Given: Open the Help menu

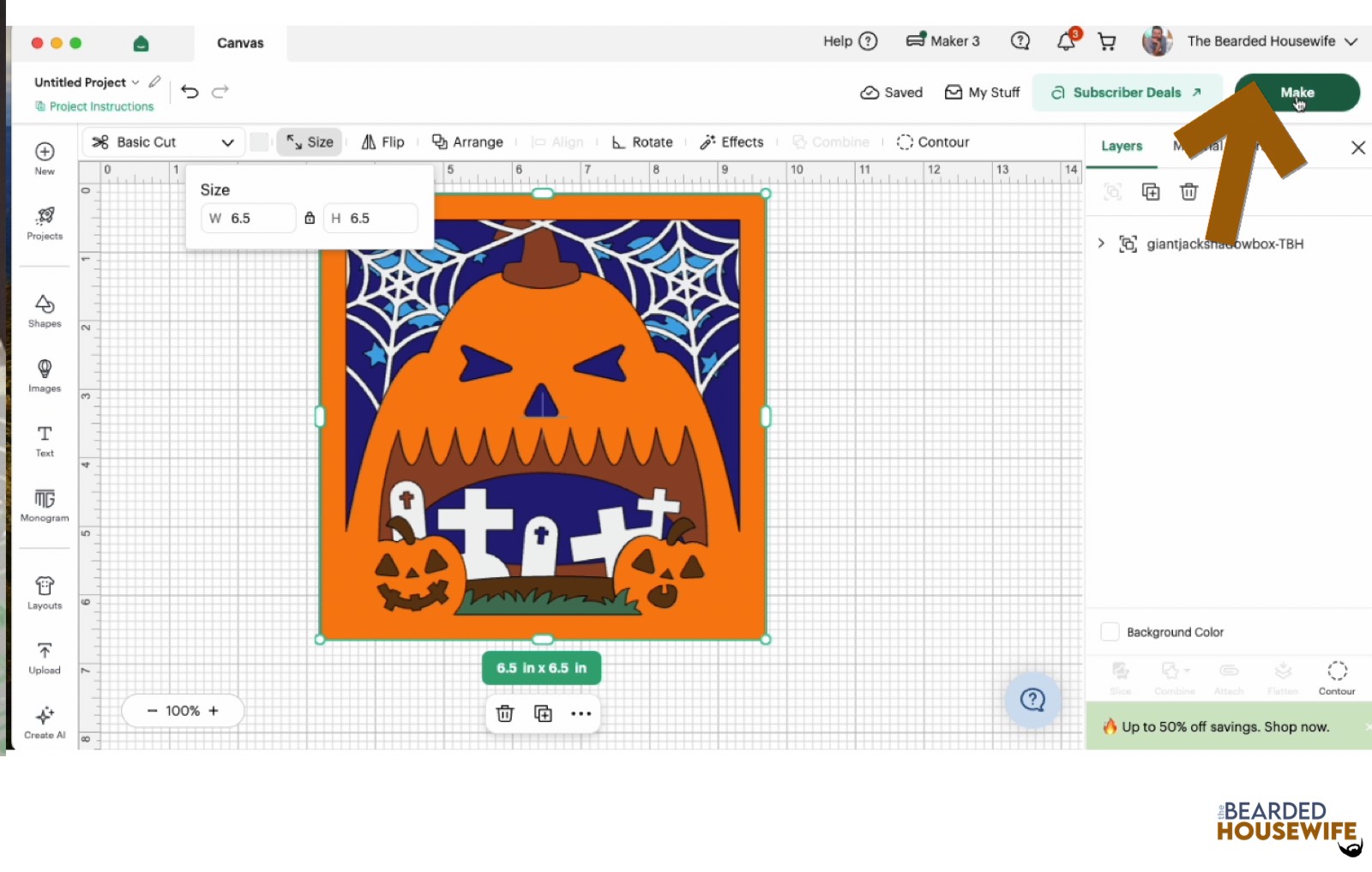Looking at the screenshot, I should [850, 41].
